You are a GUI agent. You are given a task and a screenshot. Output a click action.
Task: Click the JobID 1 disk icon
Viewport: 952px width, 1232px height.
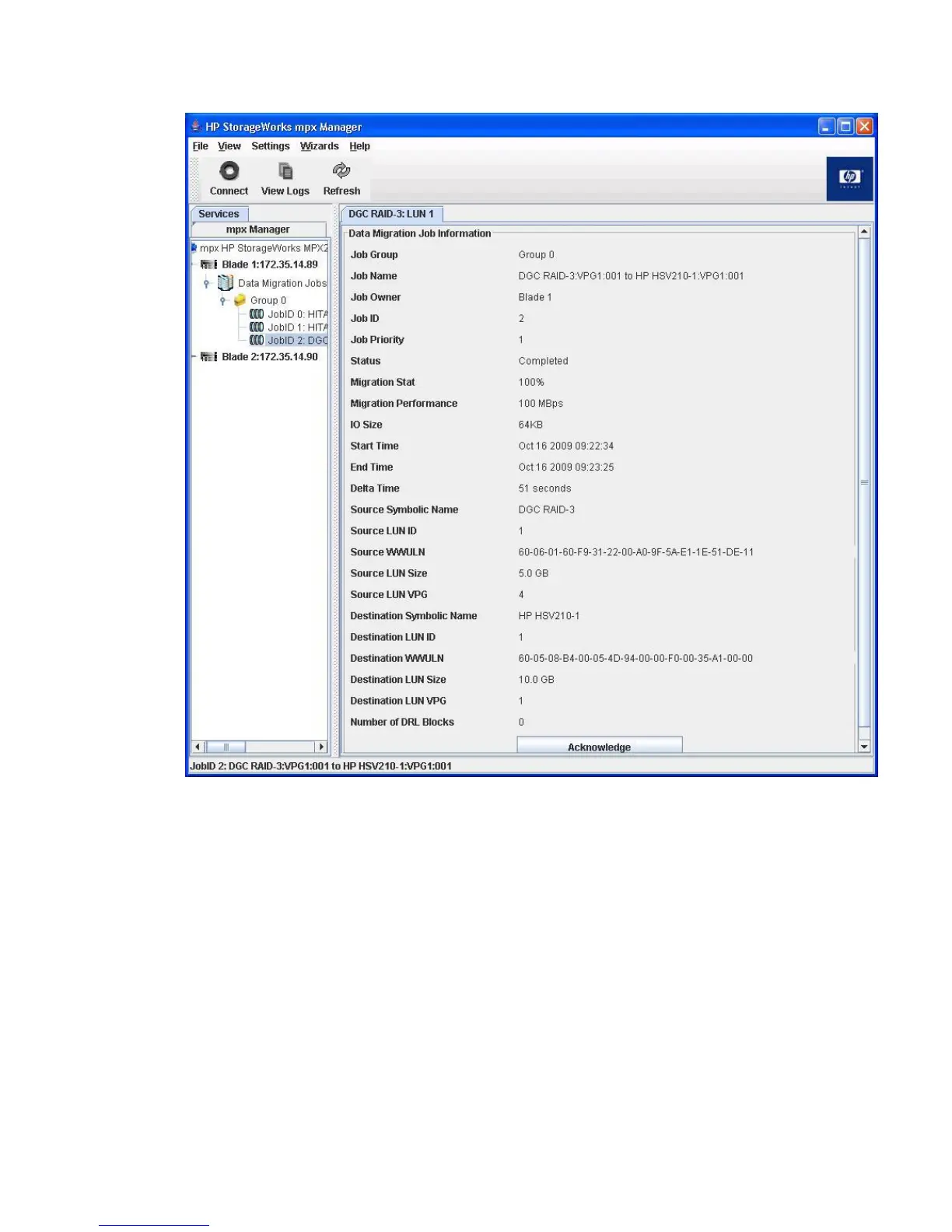pyautogui.click(x=257, y=327)
